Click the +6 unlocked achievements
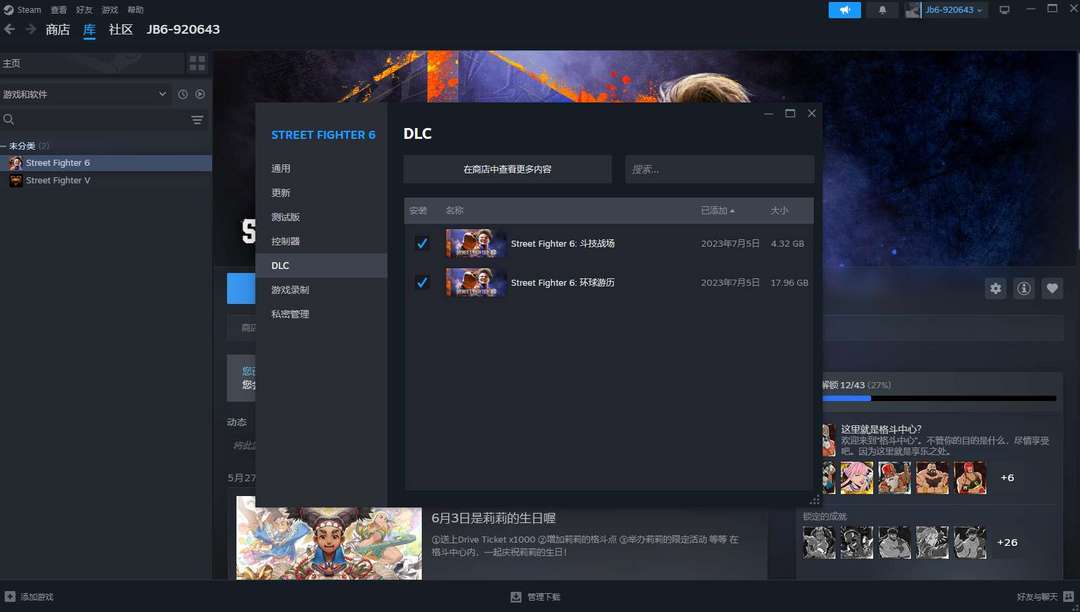The image size is (1080, 612). point(1007,478)
